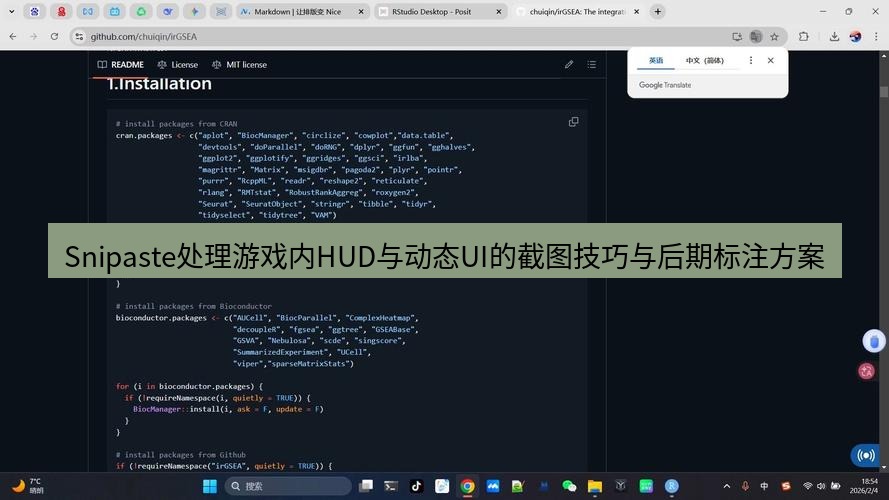This screenshot has width=889, height=500.
Task: Open the Chrome profile avatar
Action: (x=856, y=36)
